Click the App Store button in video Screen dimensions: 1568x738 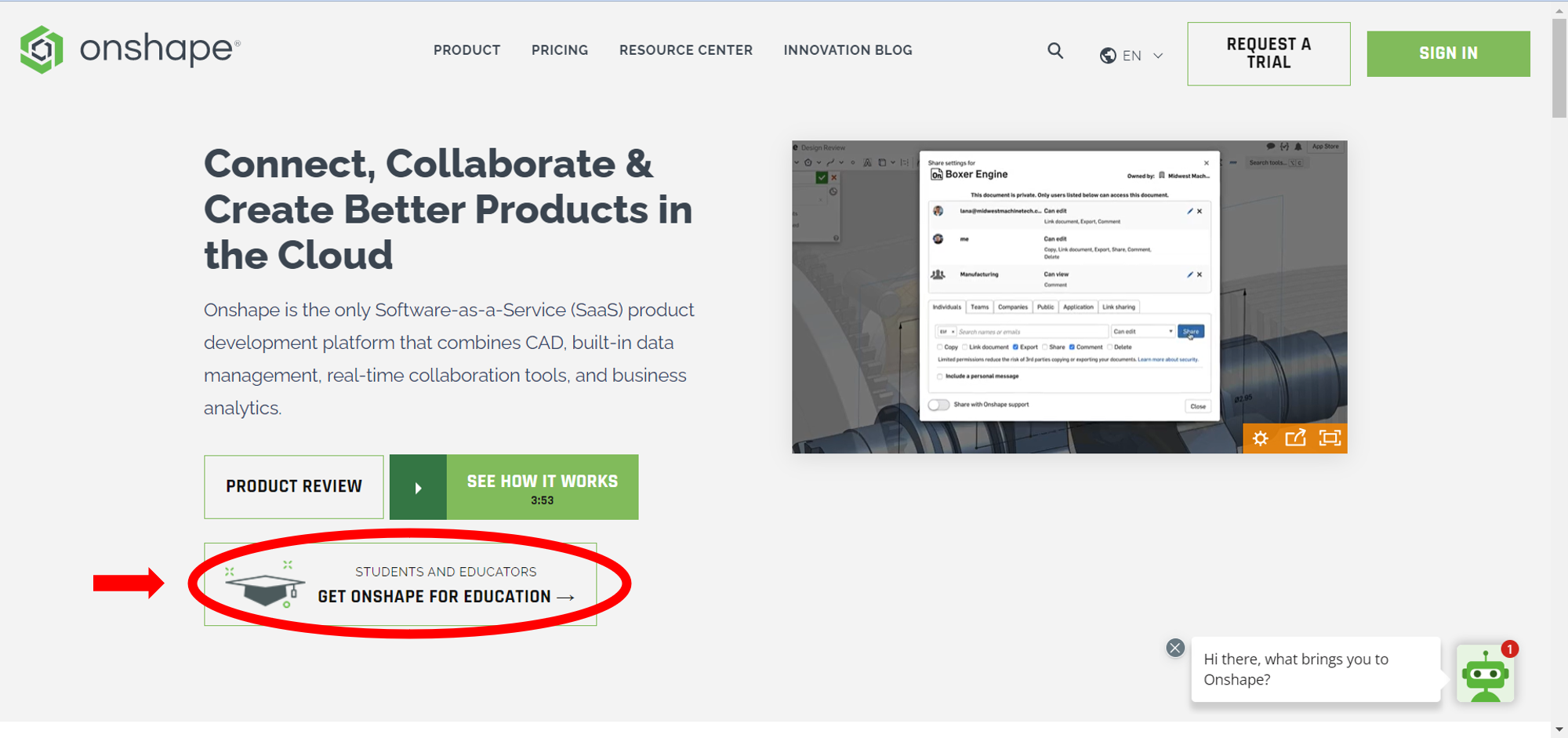(x=1326, y=147)
